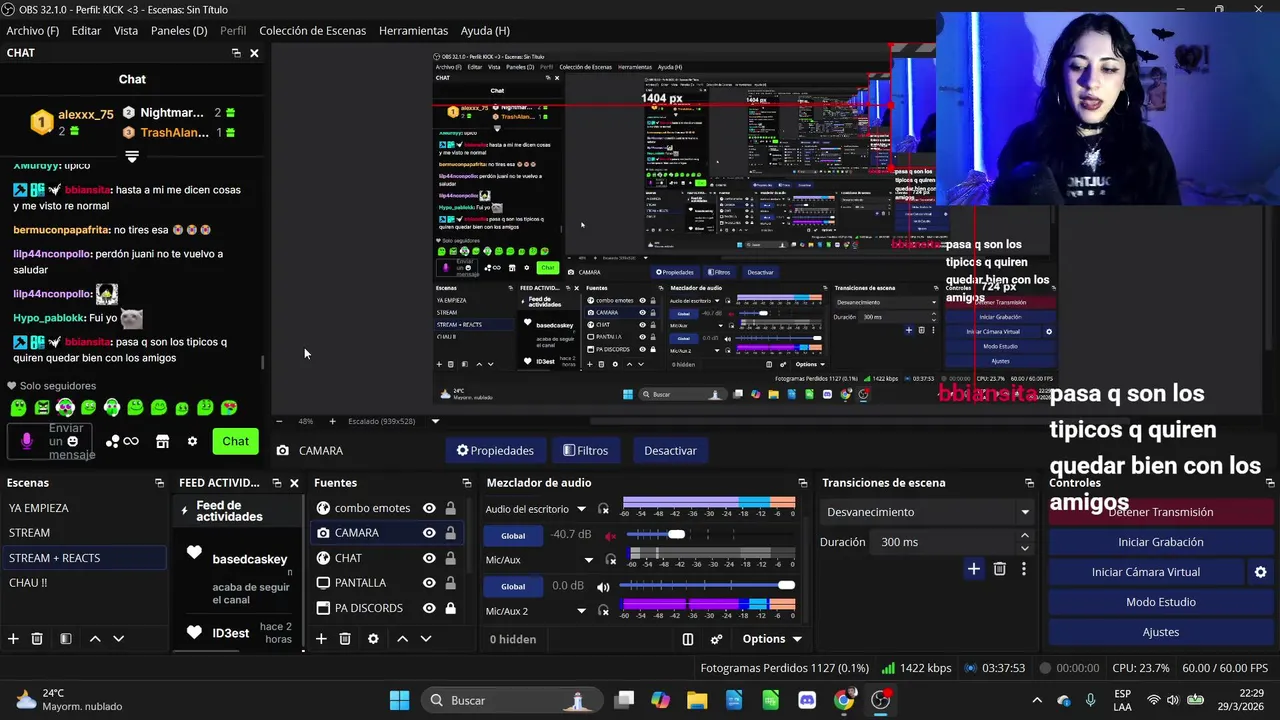Select the YA EMPIEZA scene
This screenshot has height=720, width=1280.
pos(84,508)
